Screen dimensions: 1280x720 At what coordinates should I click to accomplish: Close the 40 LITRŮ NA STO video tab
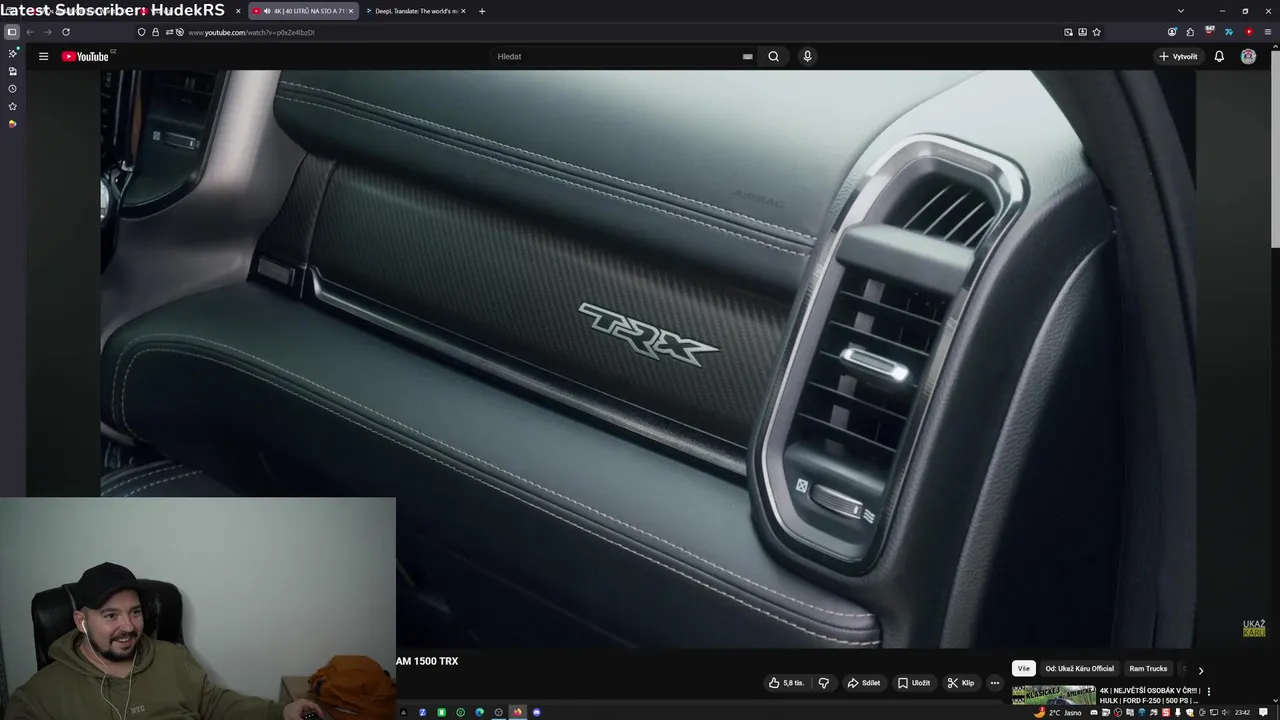coord(351,11)
